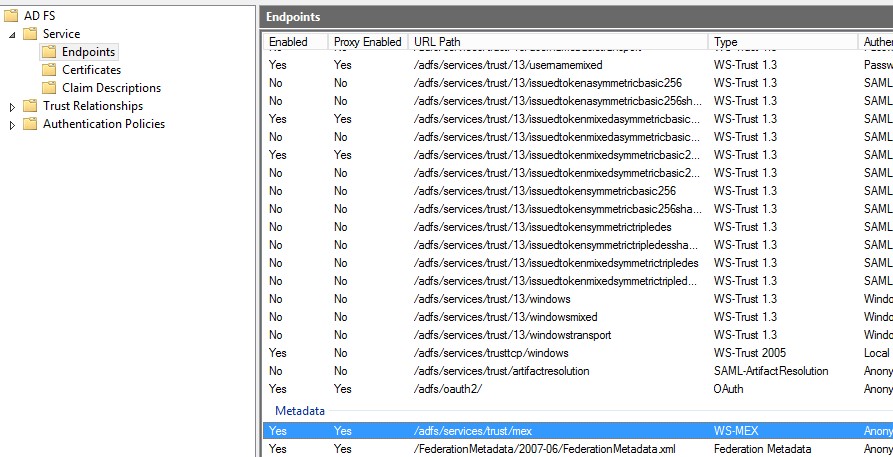Click the SAML-ArtifactResolution type cell

tap(771, 371)
